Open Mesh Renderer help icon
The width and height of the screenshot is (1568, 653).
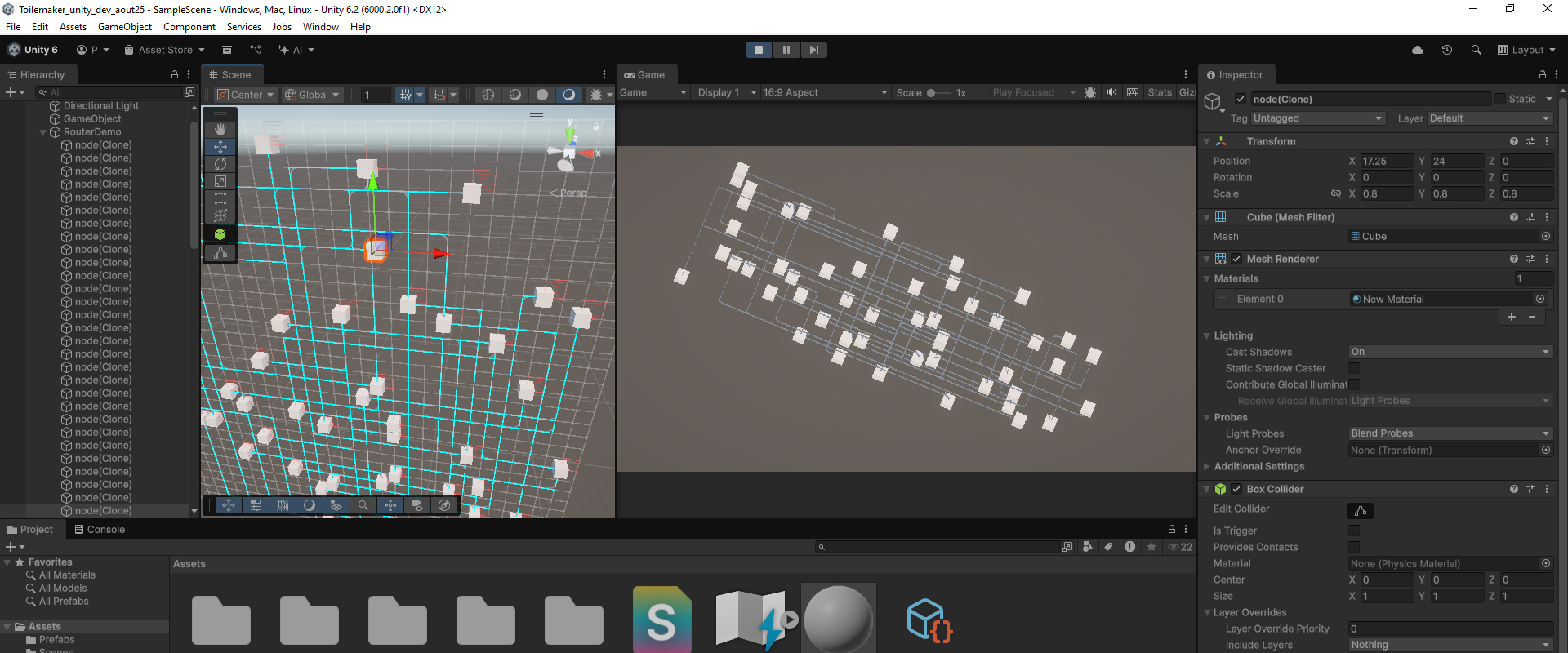(x=1514, y=259)
